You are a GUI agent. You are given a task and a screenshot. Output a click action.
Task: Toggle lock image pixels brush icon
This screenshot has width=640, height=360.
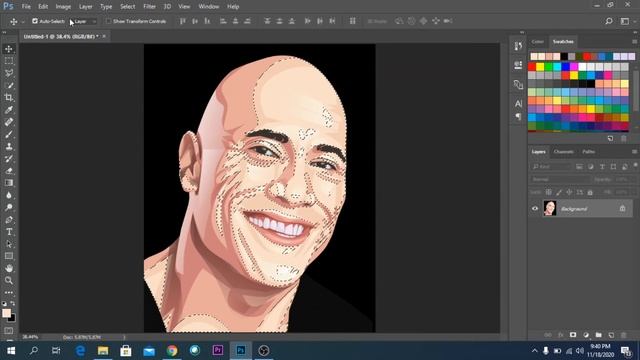click(559, 192)
